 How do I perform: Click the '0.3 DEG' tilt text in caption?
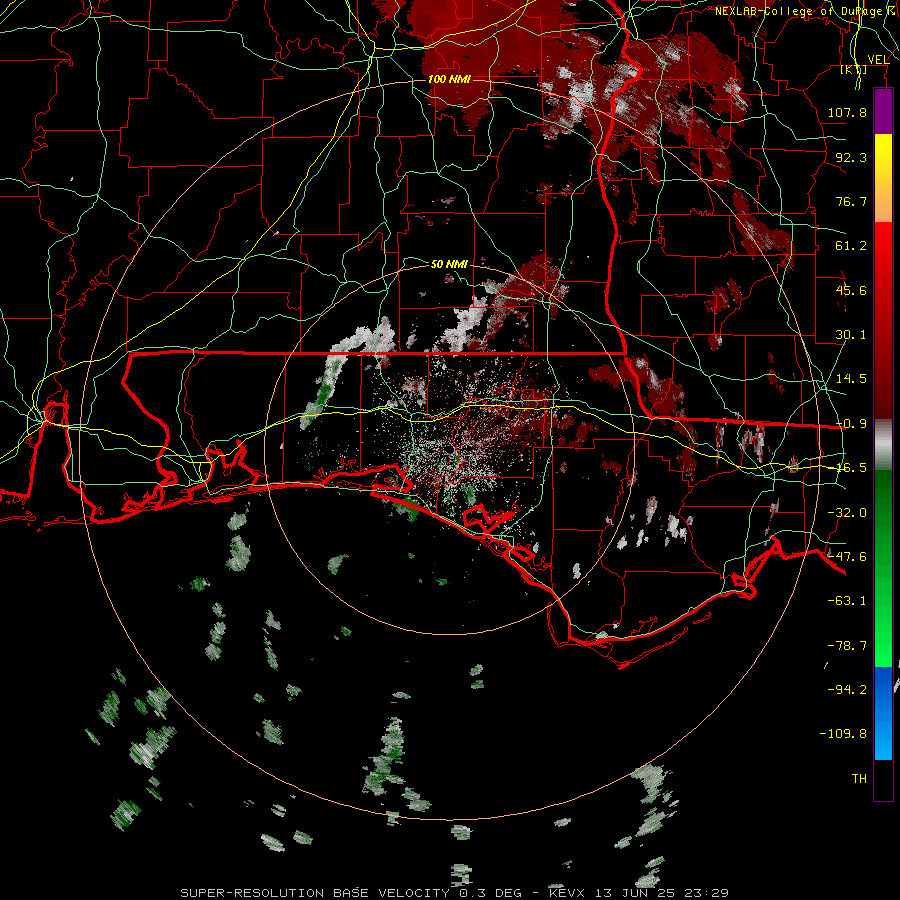(490, 893)
